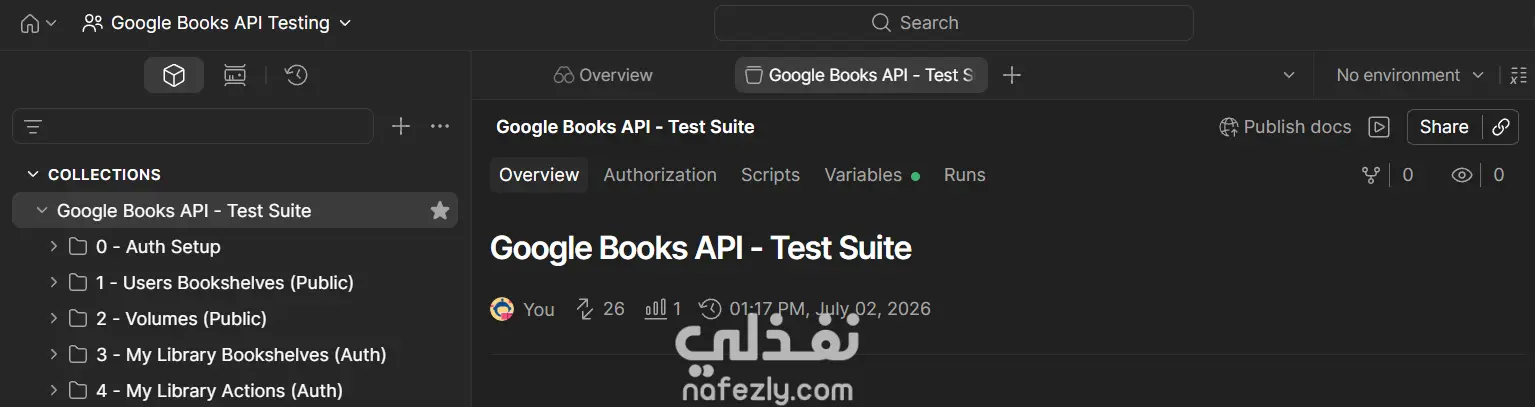Open the three-dot options menu in the sidebar

pos(440,126)
